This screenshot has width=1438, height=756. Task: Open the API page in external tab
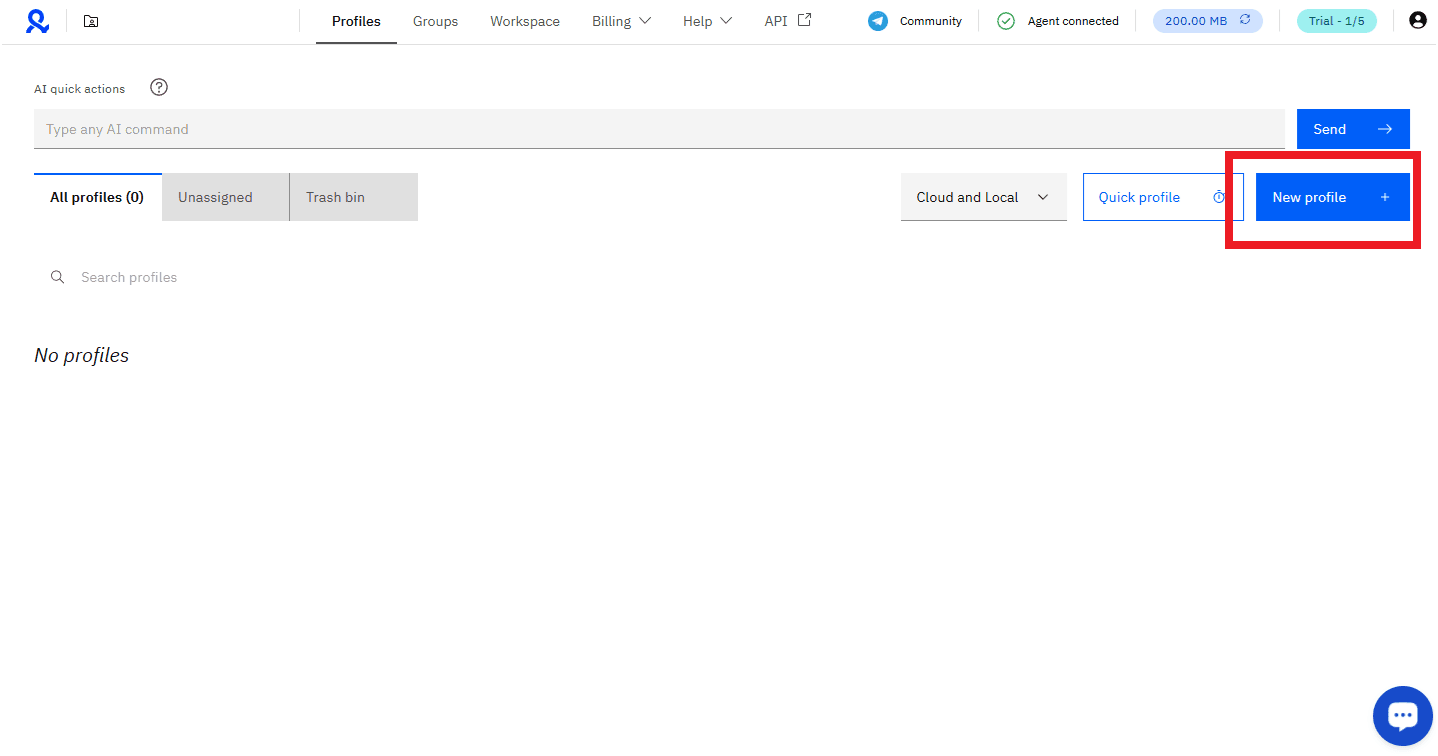[x=786, y=20]
